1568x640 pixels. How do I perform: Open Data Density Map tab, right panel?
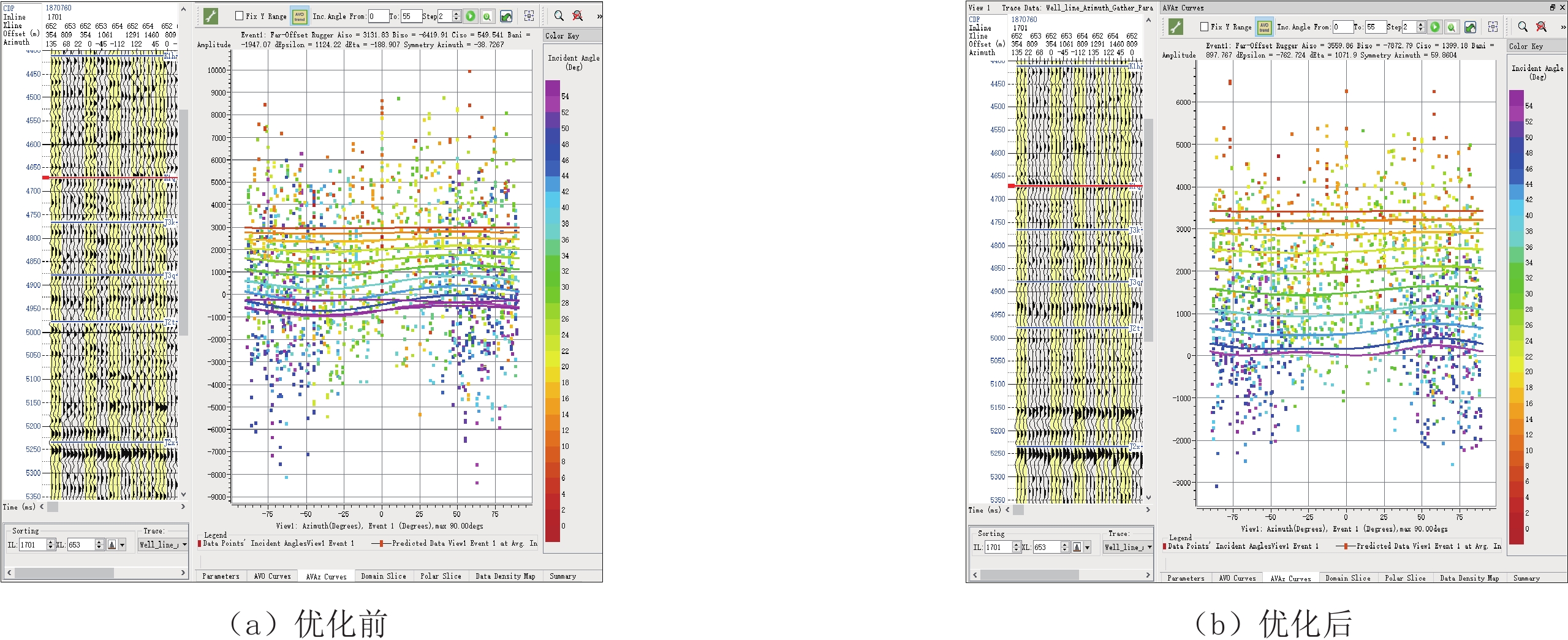tap(1469, 578)
